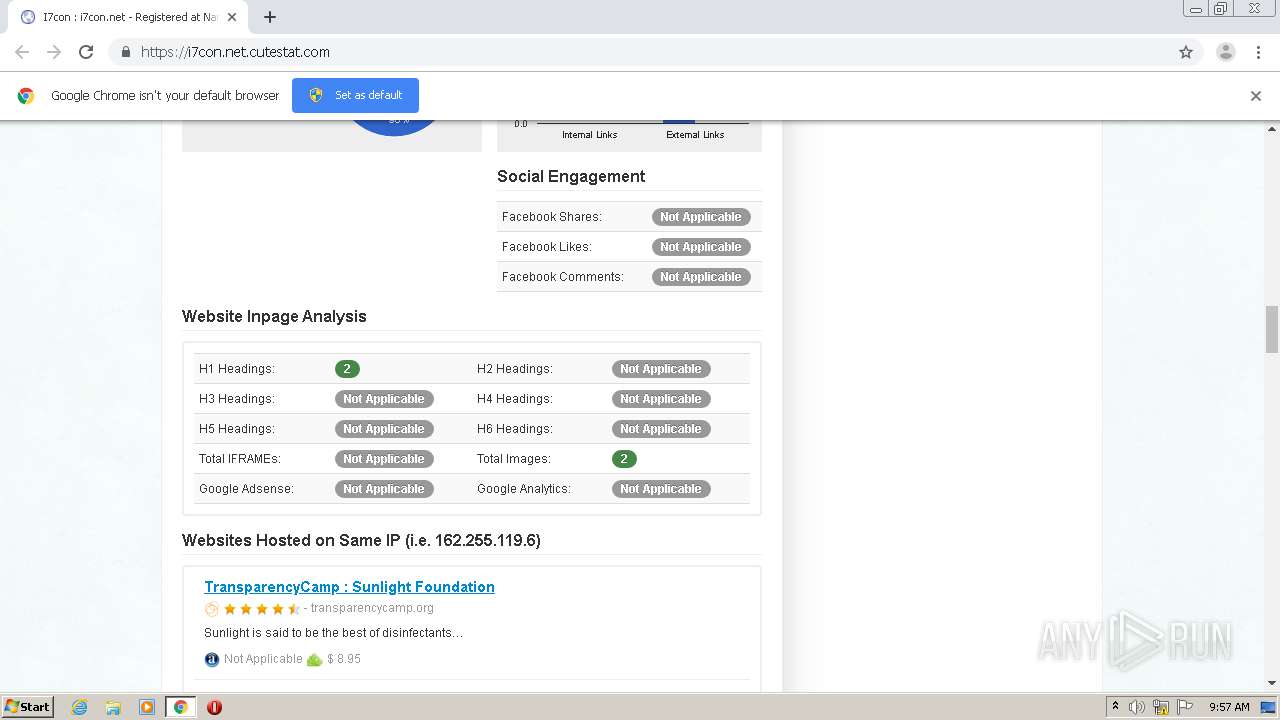This screenshot has height=720, width=1280.
Task: Click the page vertical scrollbar thumb
Action: (1272, 329)
